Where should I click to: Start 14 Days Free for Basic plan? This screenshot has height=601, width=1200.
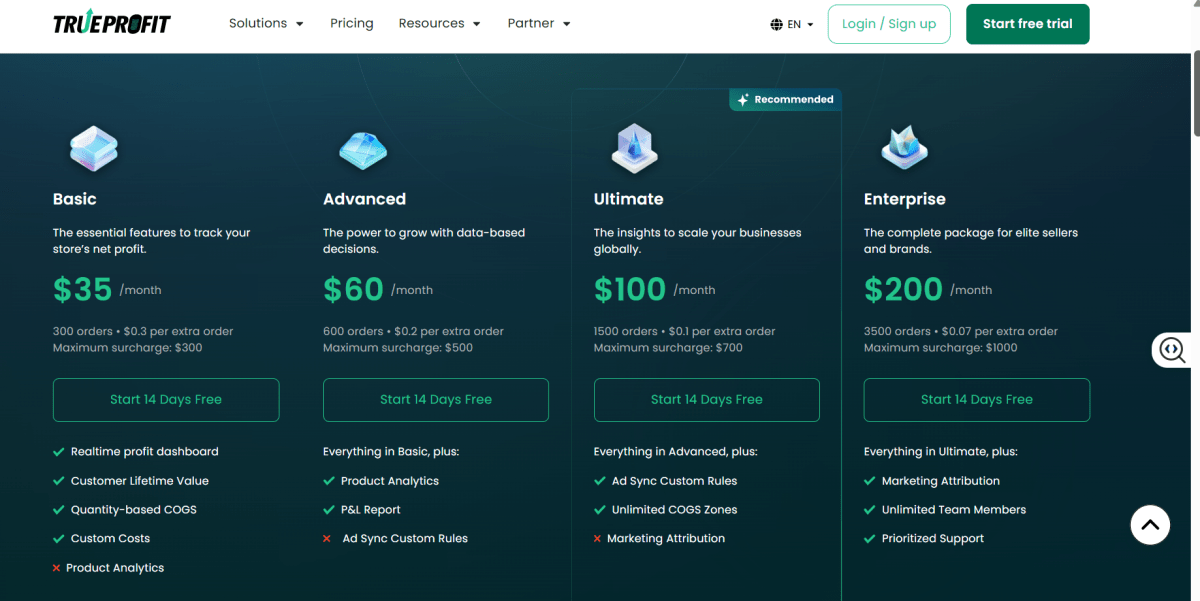tap(166, 400)
